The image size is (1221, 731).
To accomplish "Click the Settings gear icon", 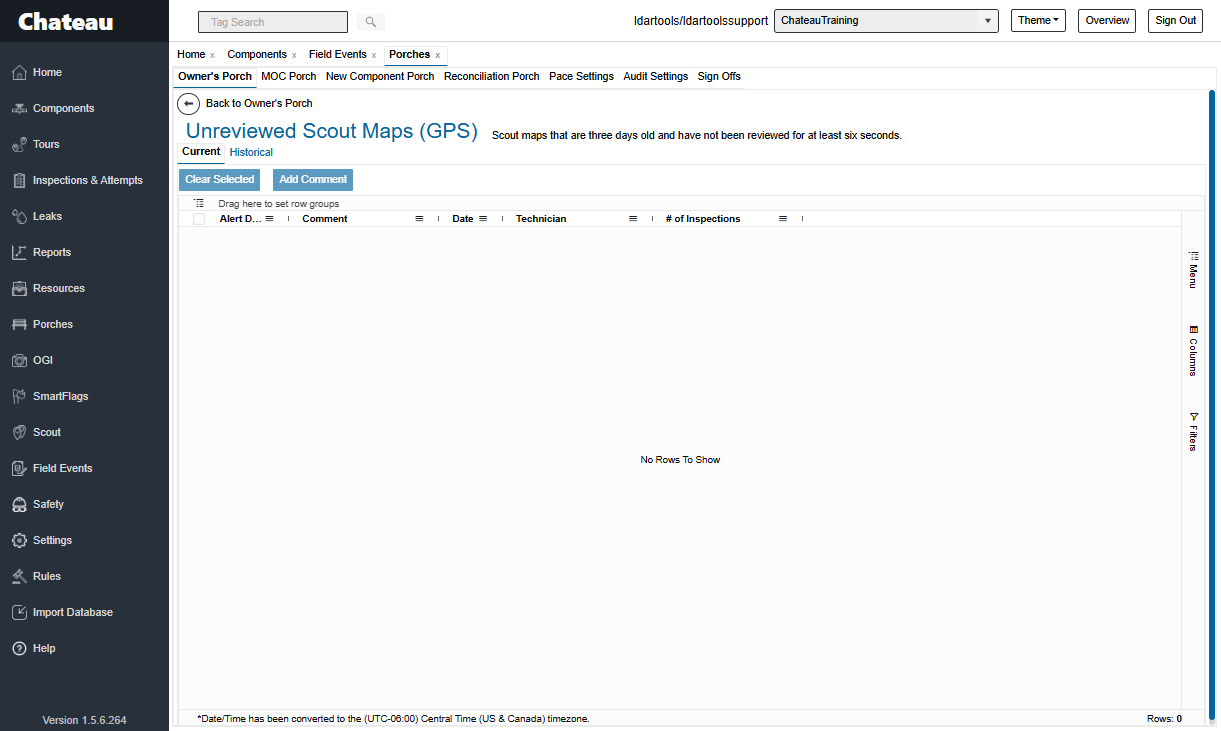I will pyautogui.click(x=19, y=540).
